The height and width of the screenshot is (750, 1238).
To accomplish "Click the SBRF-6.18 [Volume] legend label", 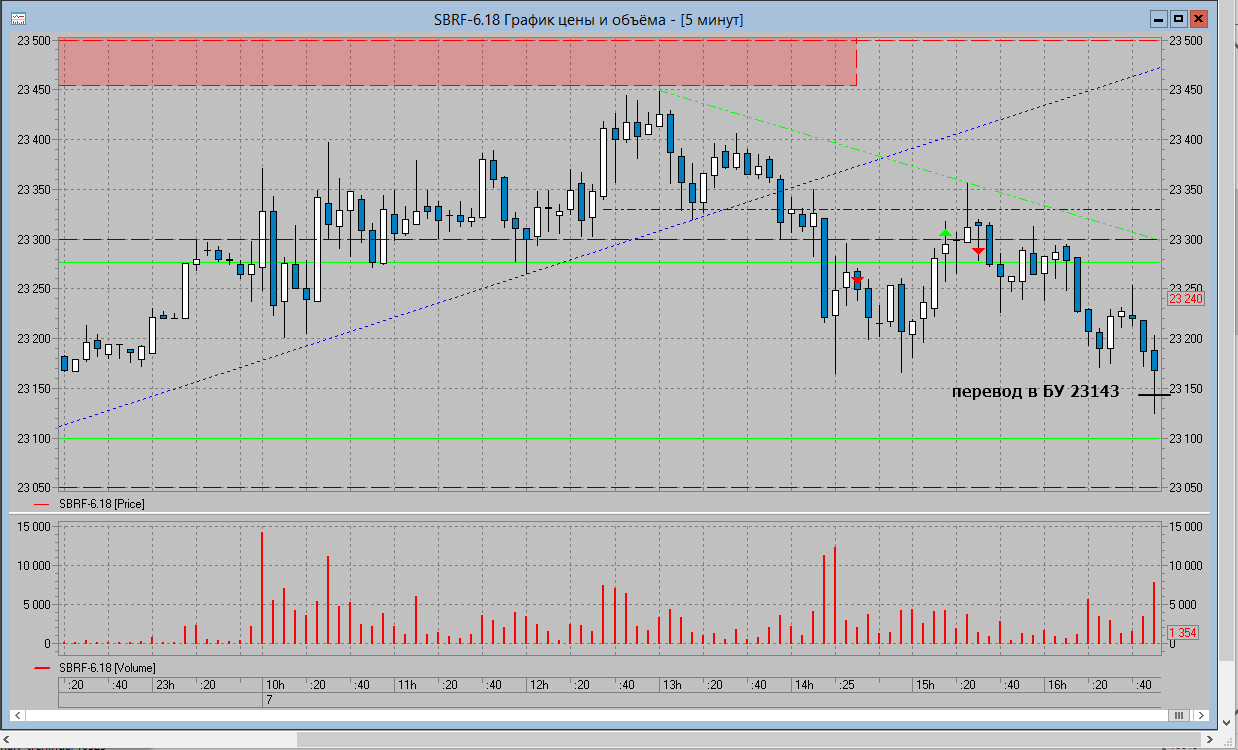I will coord(107,666).
